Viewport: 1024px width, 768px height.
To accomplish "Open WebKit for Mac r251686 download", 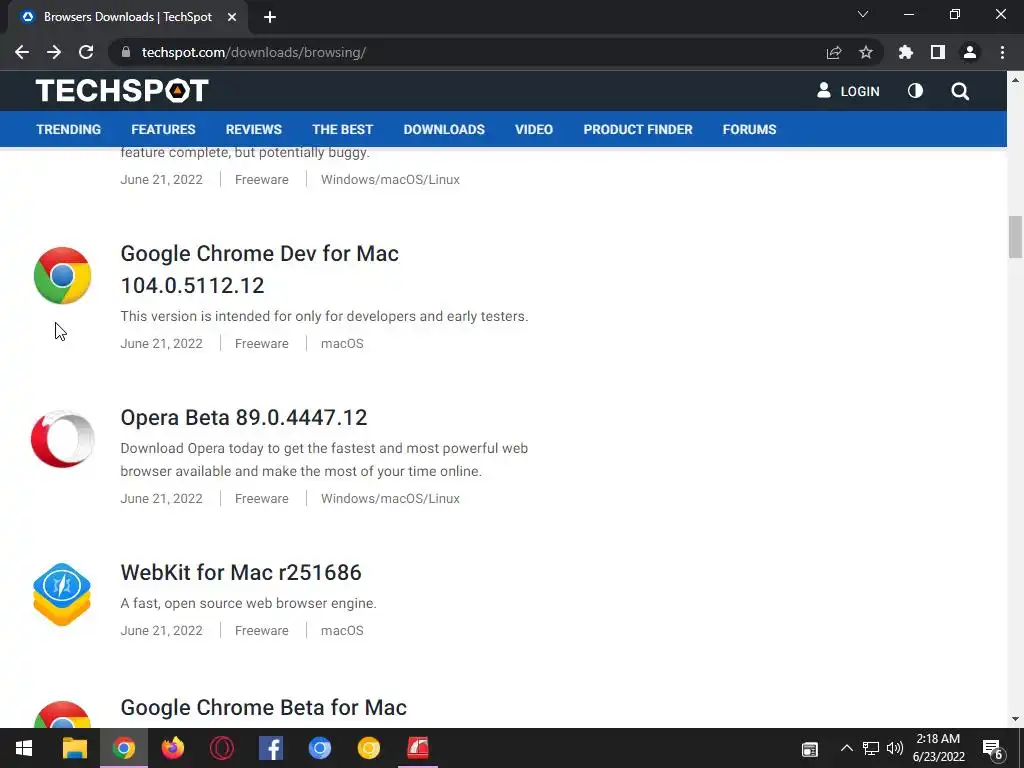I will (241, 572).
